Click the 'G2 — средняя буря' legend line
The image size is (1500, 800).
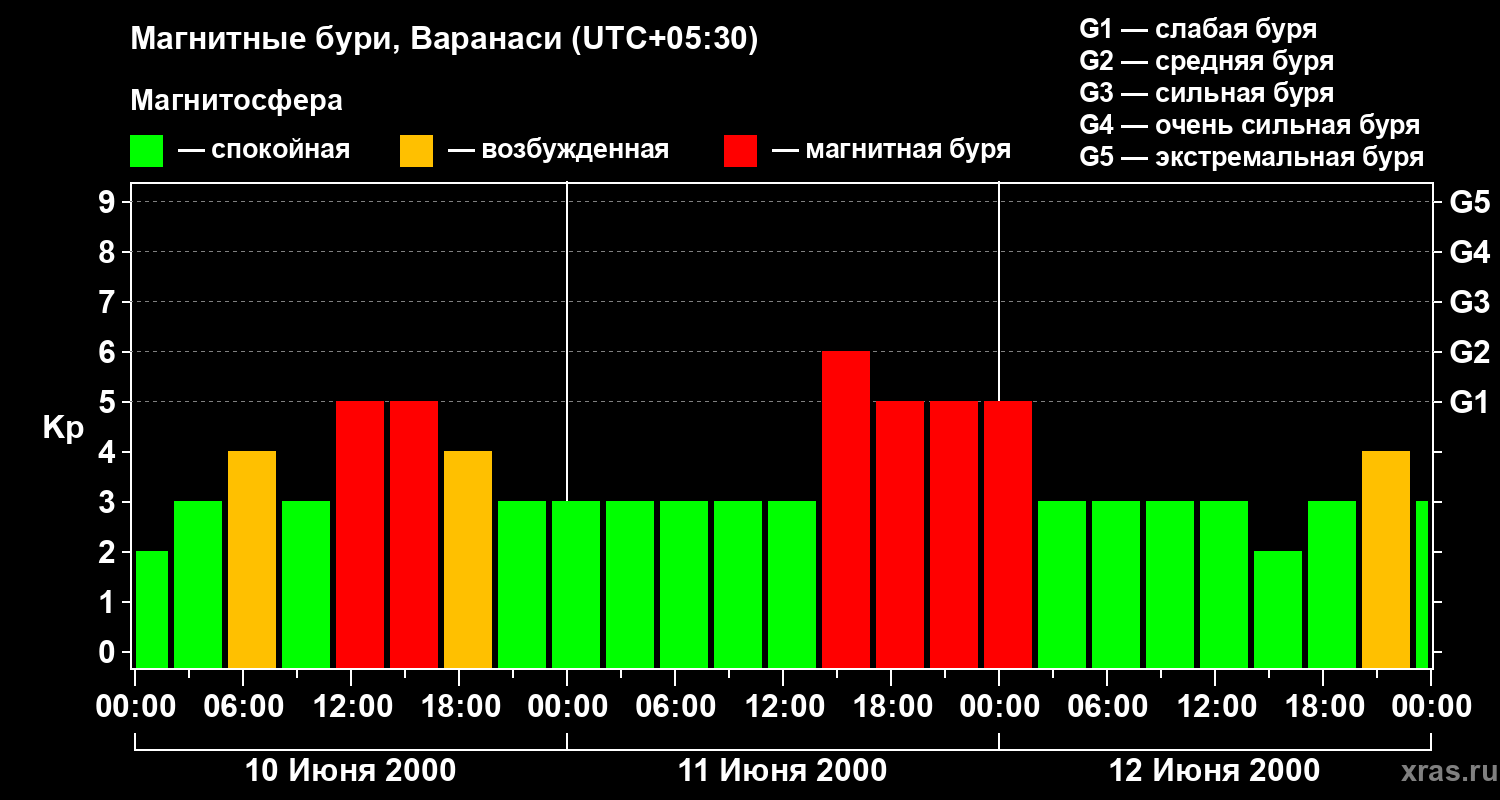pos(1206,61)
